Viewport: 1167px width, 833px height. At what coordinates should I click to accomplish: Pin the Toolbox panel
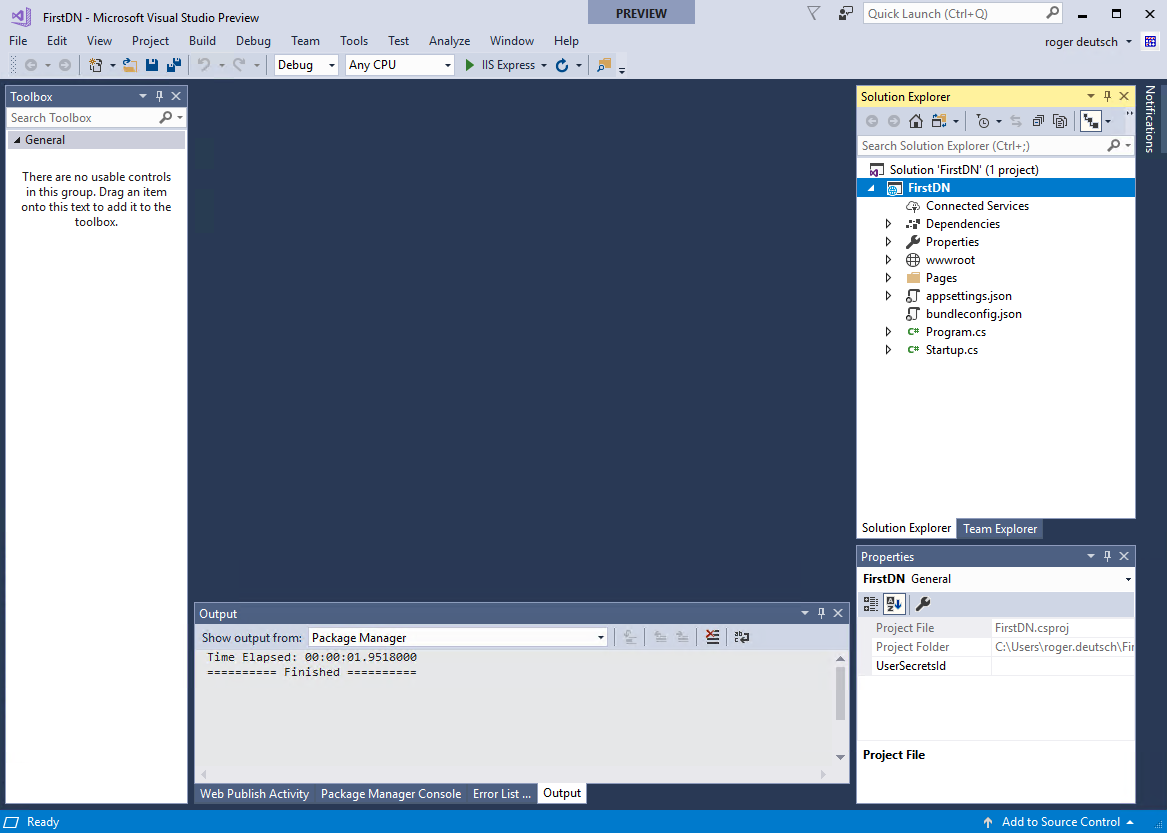pos(159,96)
